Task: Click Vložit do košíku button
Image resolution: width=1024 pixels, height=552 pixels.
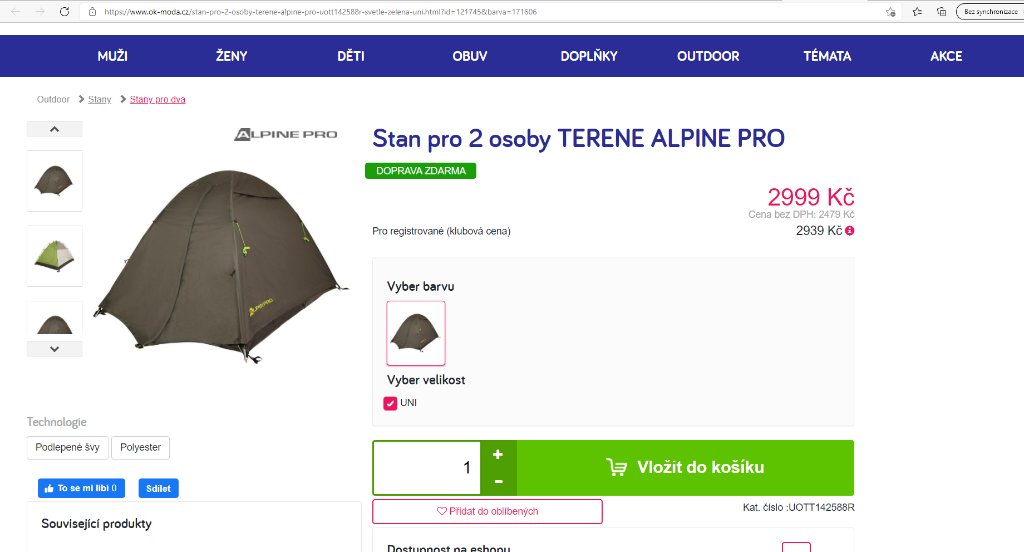Action: (685, 467)
